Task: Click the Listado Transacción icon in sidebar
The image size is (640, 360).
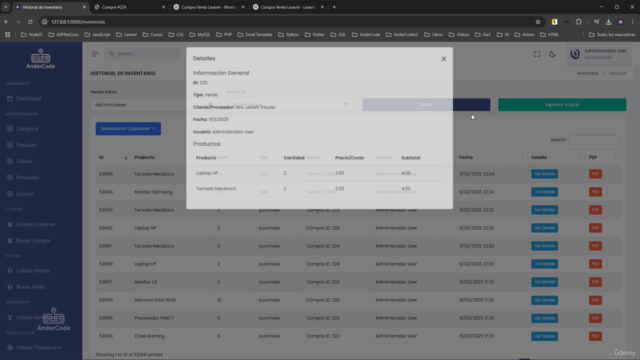Action: [x=10, y=348]
